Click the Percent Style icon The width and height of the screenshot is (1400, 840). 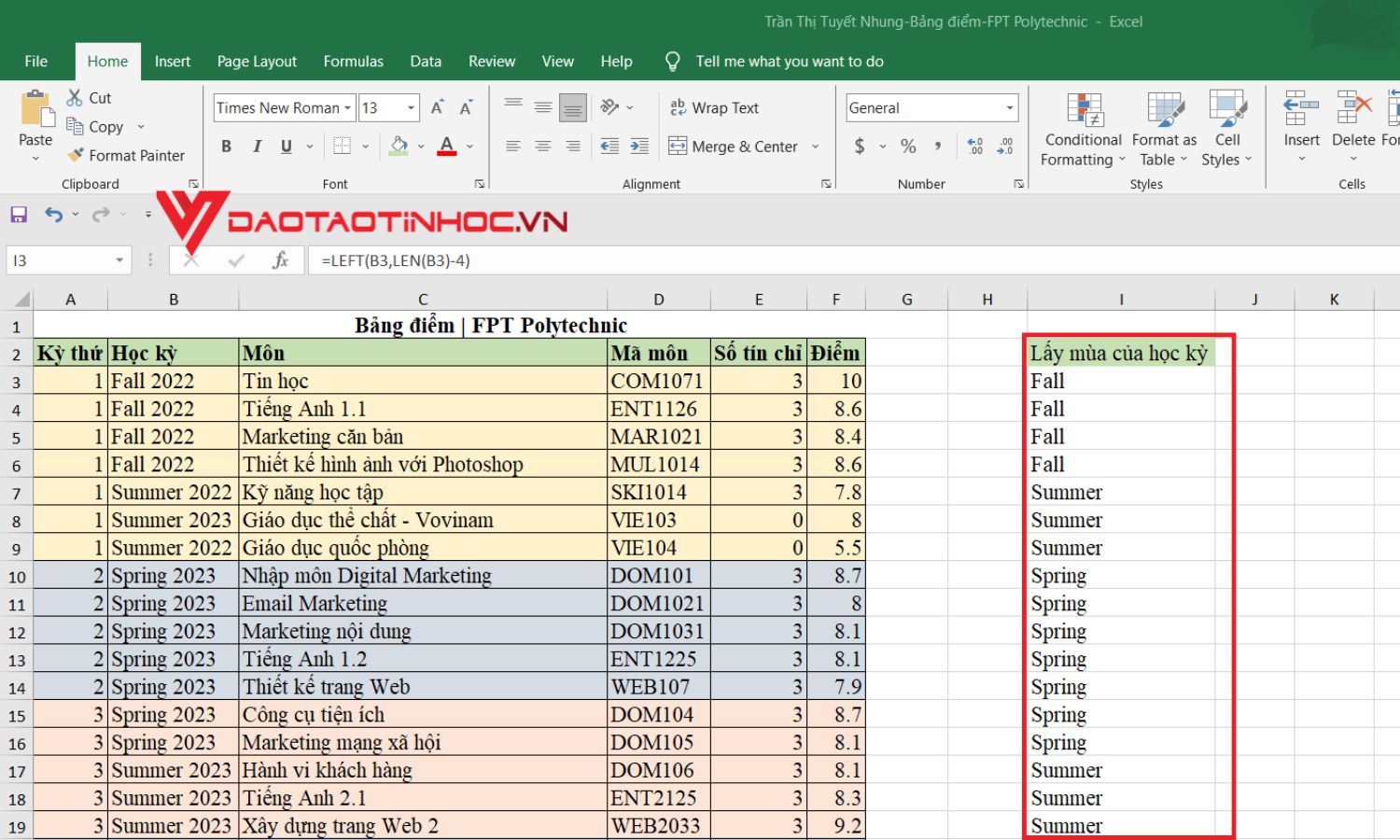906,146
